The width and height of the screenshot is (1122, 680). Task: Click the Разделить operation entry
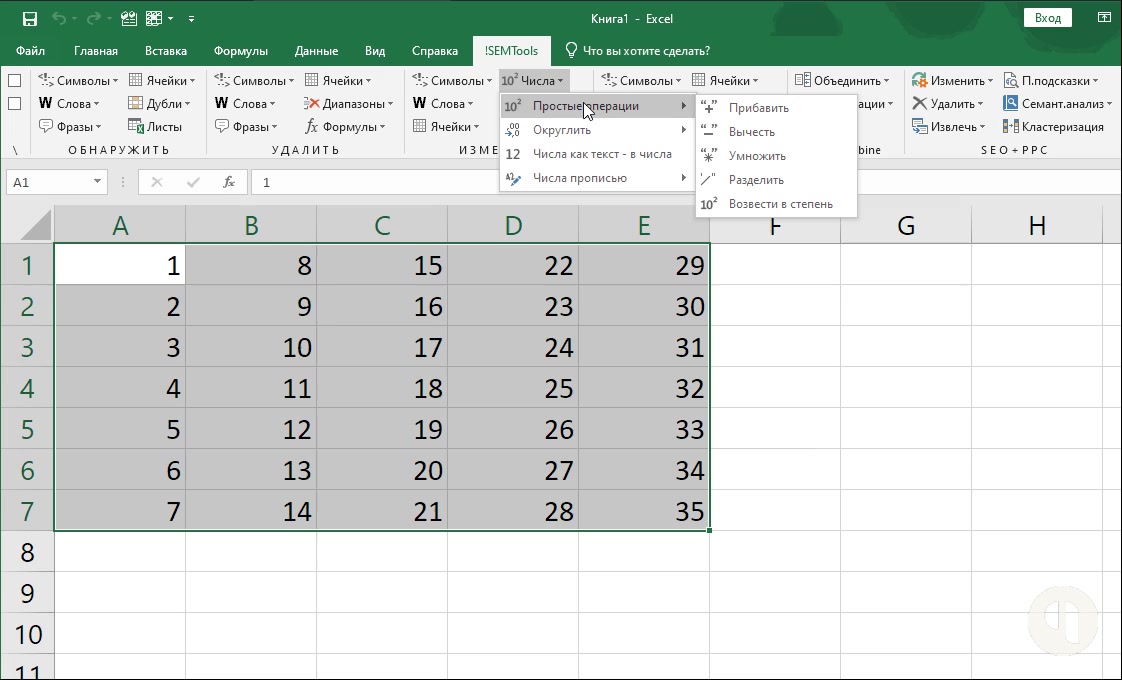click(x=756, y=180)
